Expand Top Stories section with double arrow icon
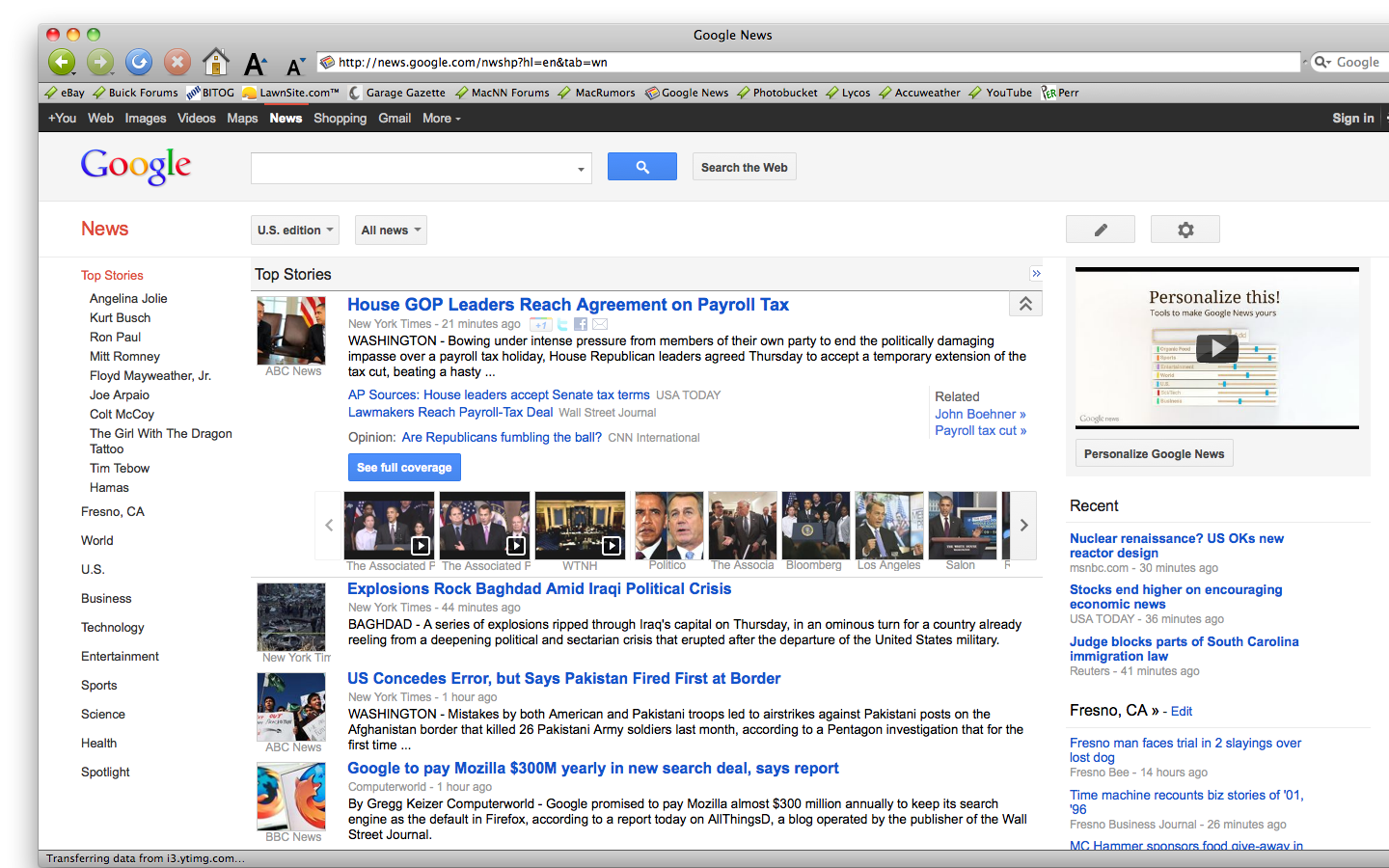The height and width of the screenshot is (868, 1389). point(1036,274)
